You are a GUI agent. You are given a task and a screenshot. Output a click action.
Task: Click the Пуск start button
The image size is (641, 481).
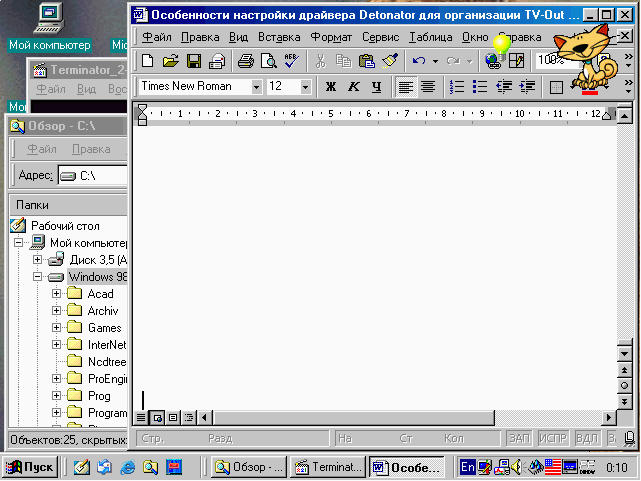(x=30, y=467)
